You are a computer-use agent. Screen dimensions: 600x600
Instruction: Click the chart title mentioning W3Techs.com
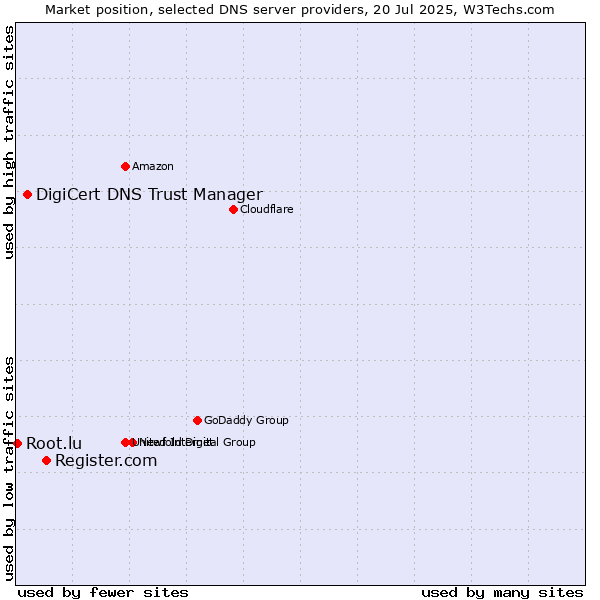point(300,10)
